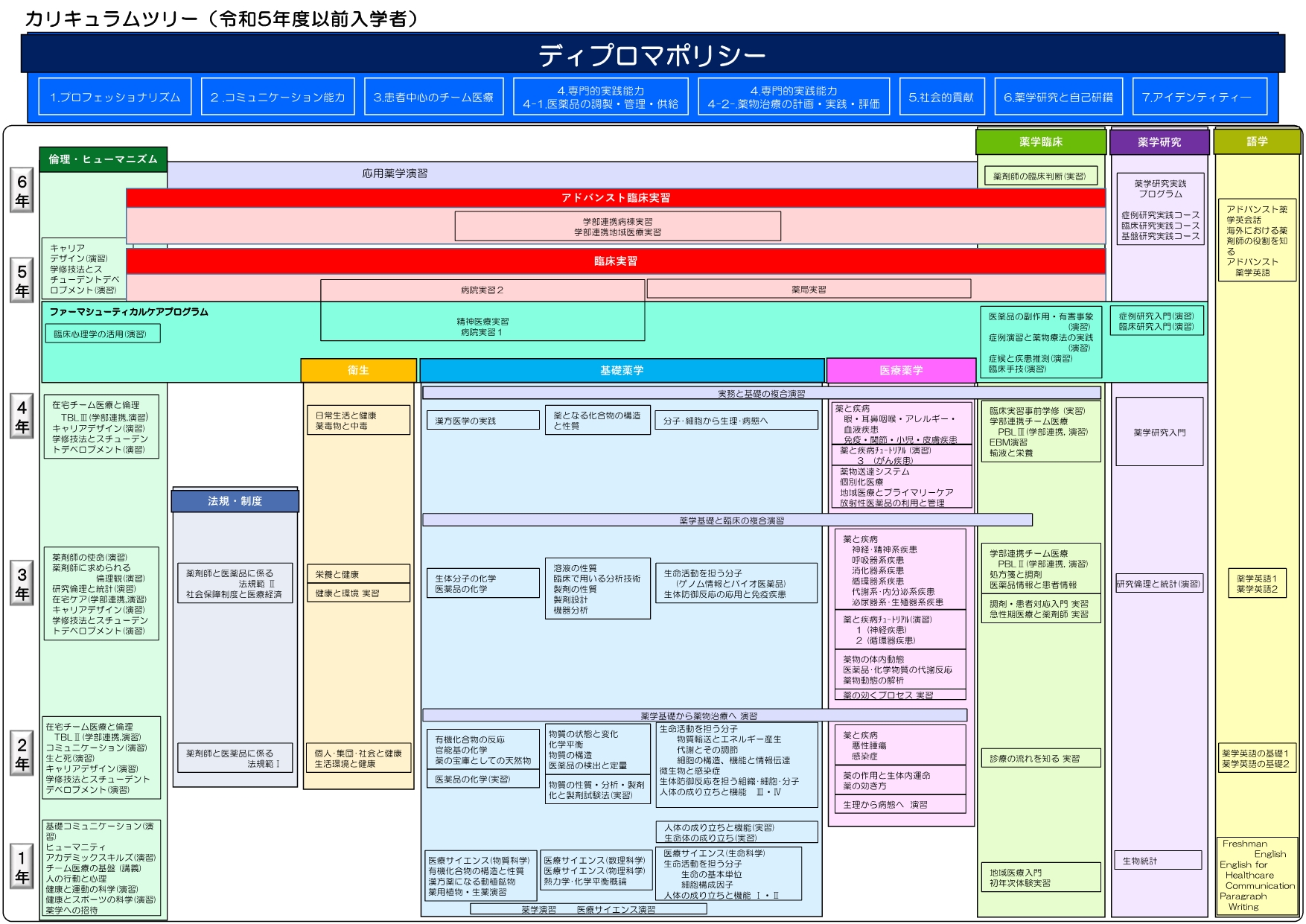Click 研究倫理と統計(演習) box
This screenshot has width=1306, height=924.
1159,584
